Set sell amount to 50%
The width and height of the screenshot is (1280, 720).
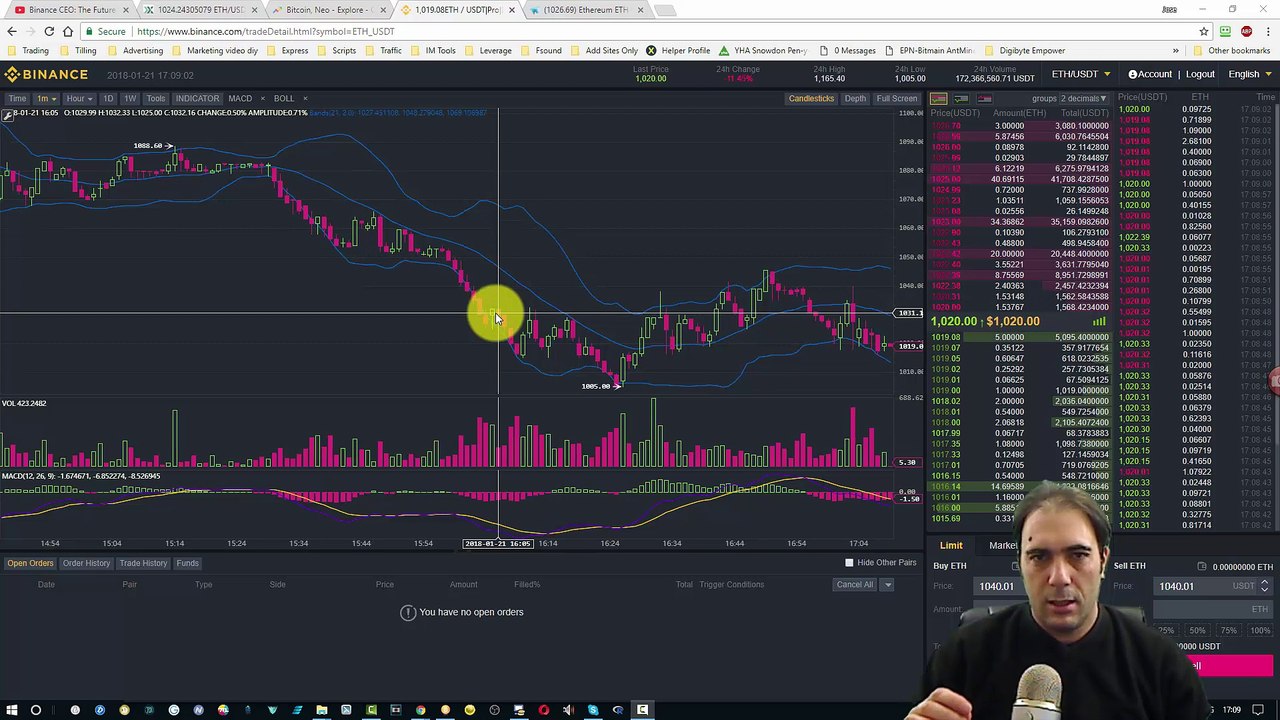pos(1197,630)
